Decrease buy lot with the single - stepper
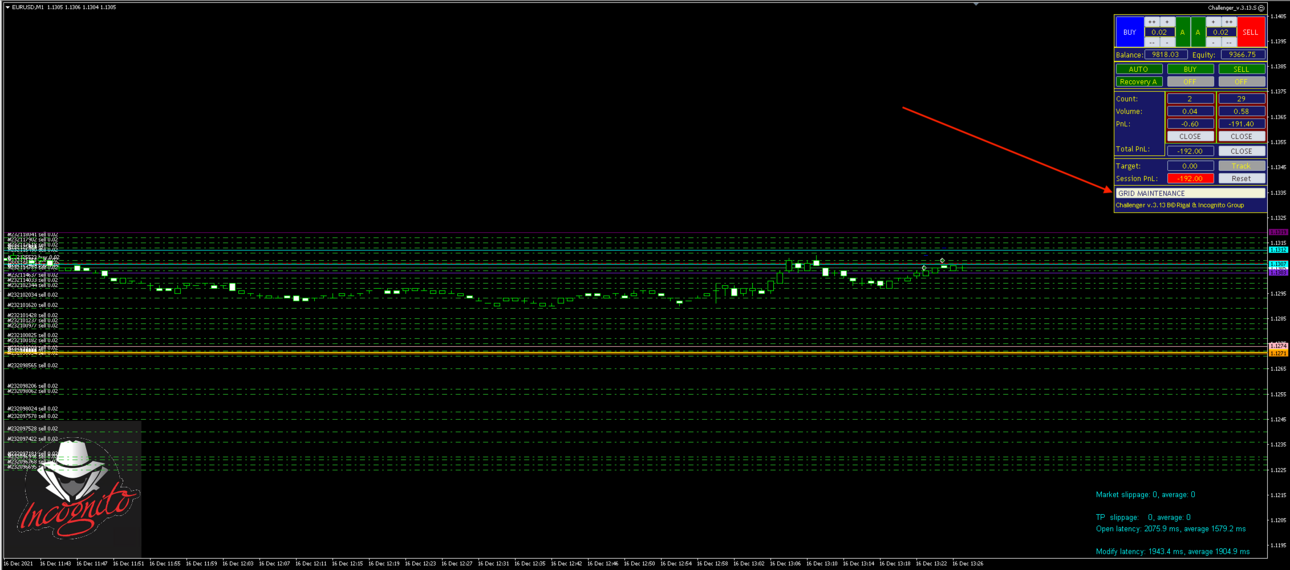The height and width of the screenshot is (570, 1290). tap(1168, 42)
